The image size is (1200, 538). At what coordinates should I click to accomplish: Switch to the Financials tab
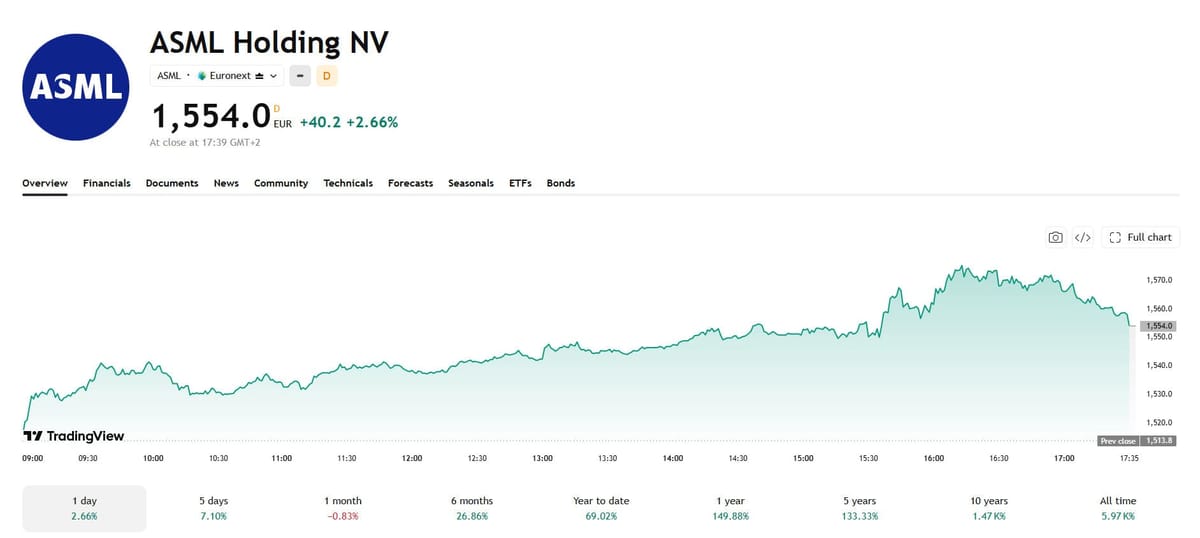tap(107, 183)
